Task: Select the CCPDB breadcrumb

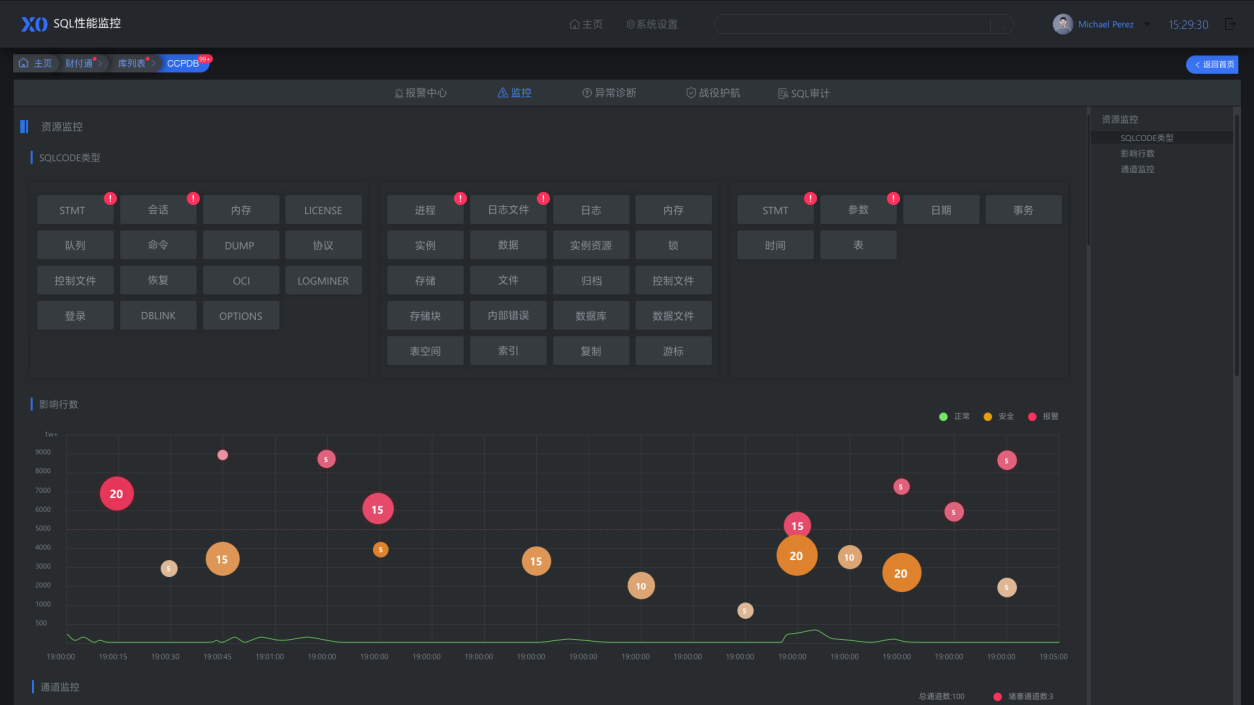Action: (184, 63)
